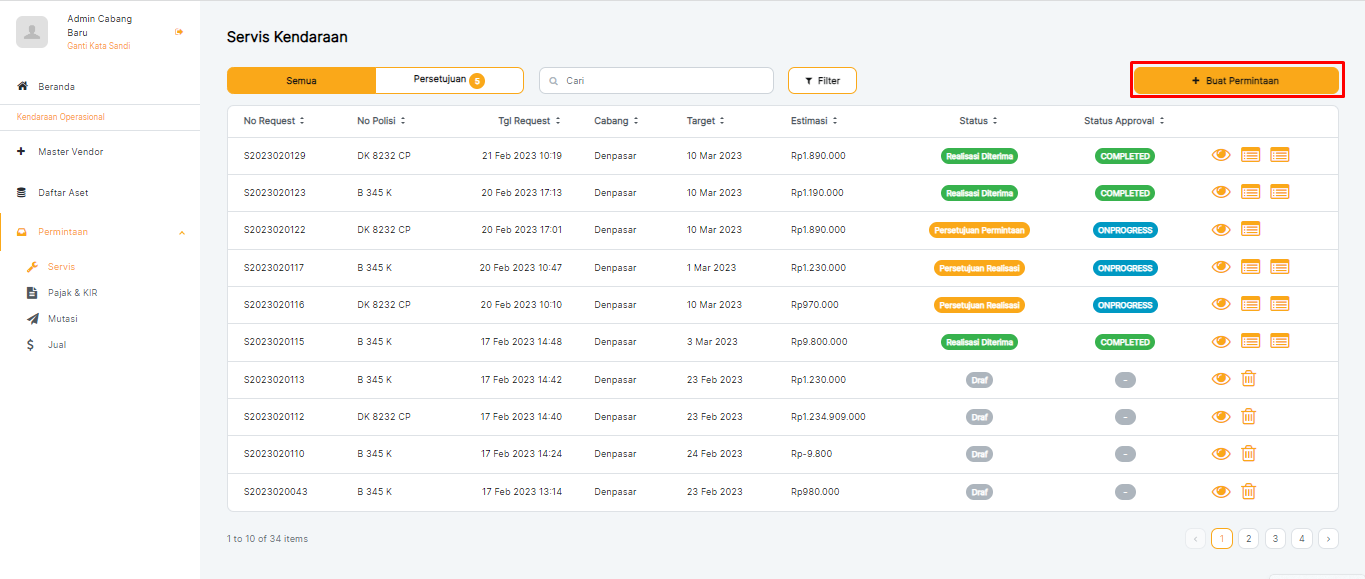Open Beranda from the sidebar

pyautogui.click(x=56, y=87)
